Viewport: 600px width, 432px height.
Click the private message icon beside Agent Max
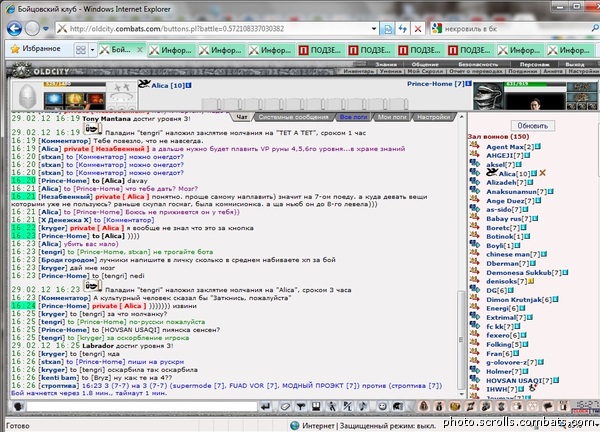(475, 145)
